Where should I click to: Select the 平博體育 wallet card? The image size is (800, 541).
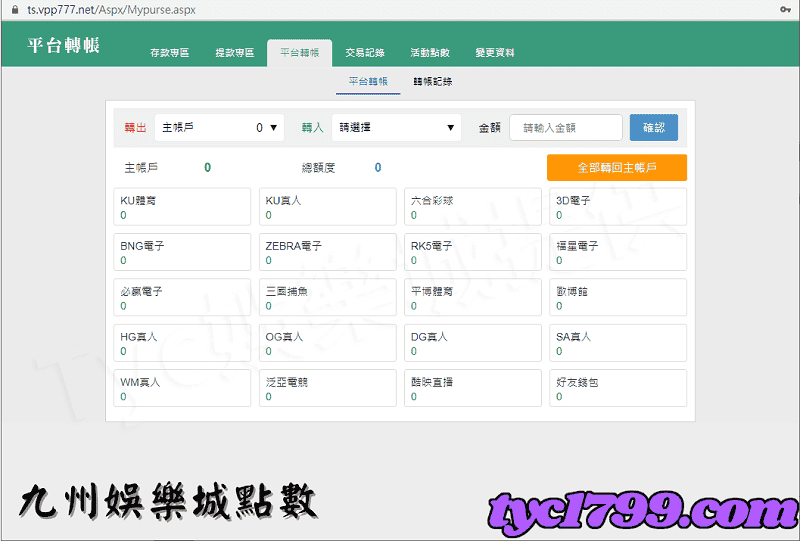[x=473, y=298]
